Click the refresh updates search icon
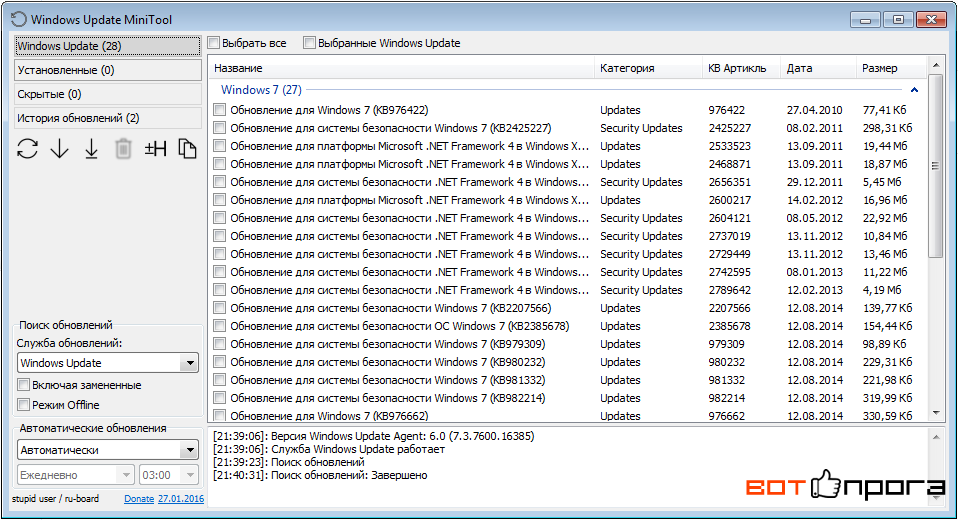958x520 pixels. click(x=27, y=148)
